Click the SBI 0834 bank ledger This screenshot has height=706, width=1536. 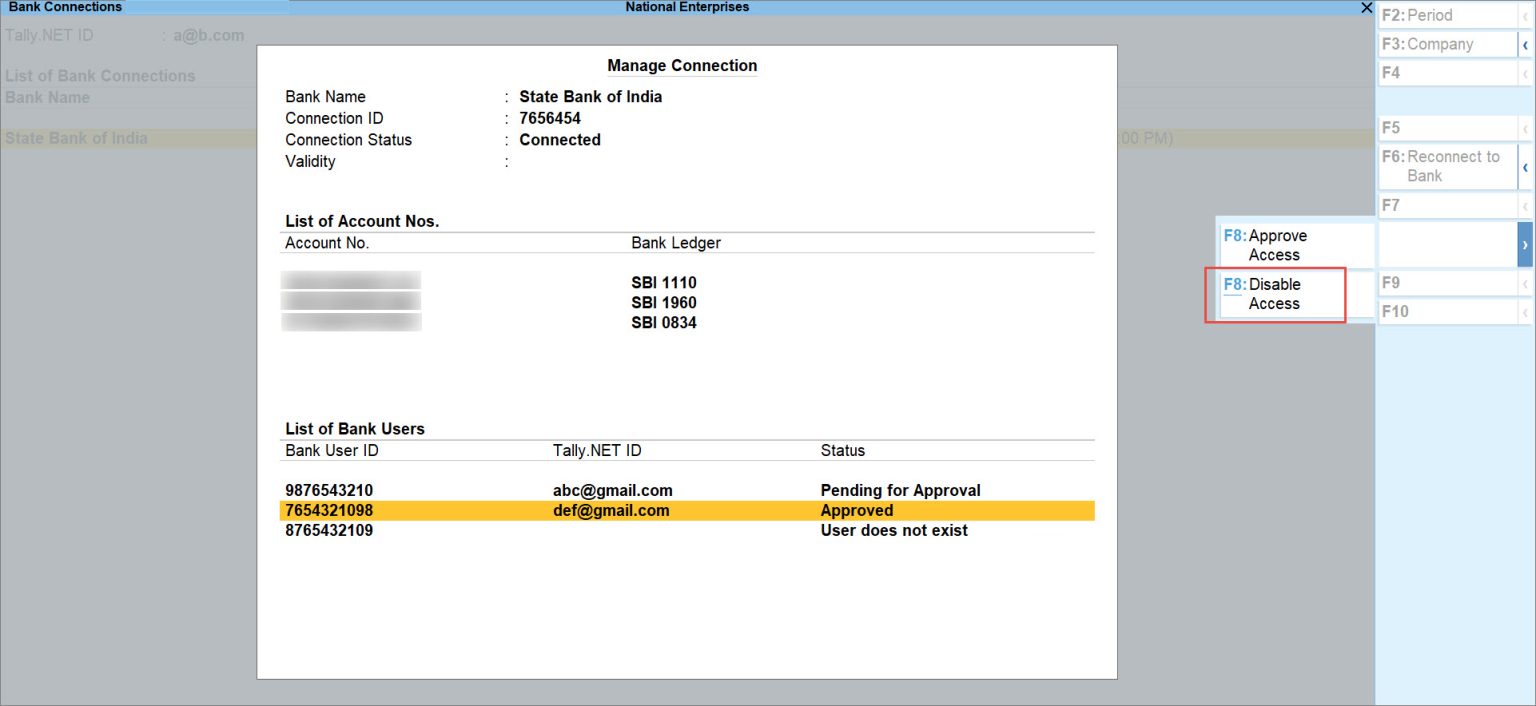point(663,323)
